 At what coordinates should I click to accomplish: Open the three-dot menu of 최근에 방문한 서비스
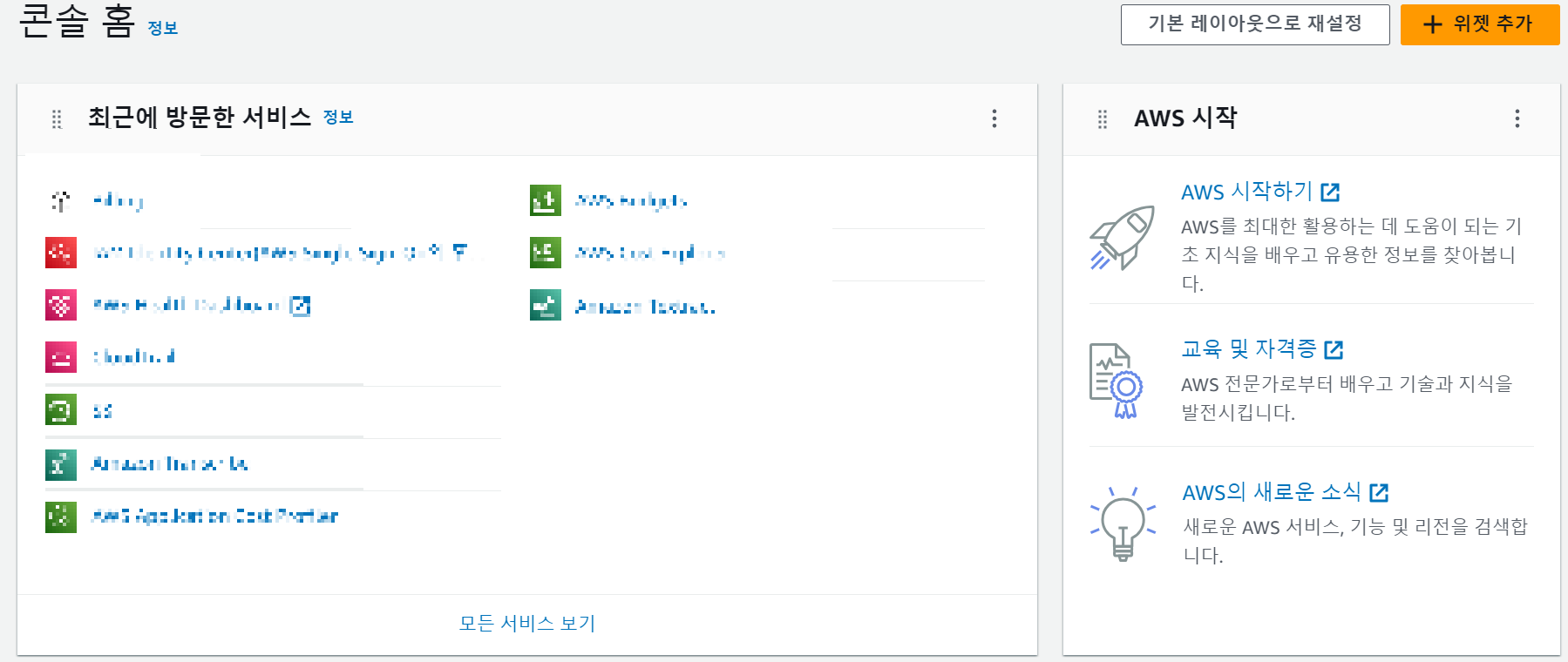pyautogui.click(x=994, y=118)
